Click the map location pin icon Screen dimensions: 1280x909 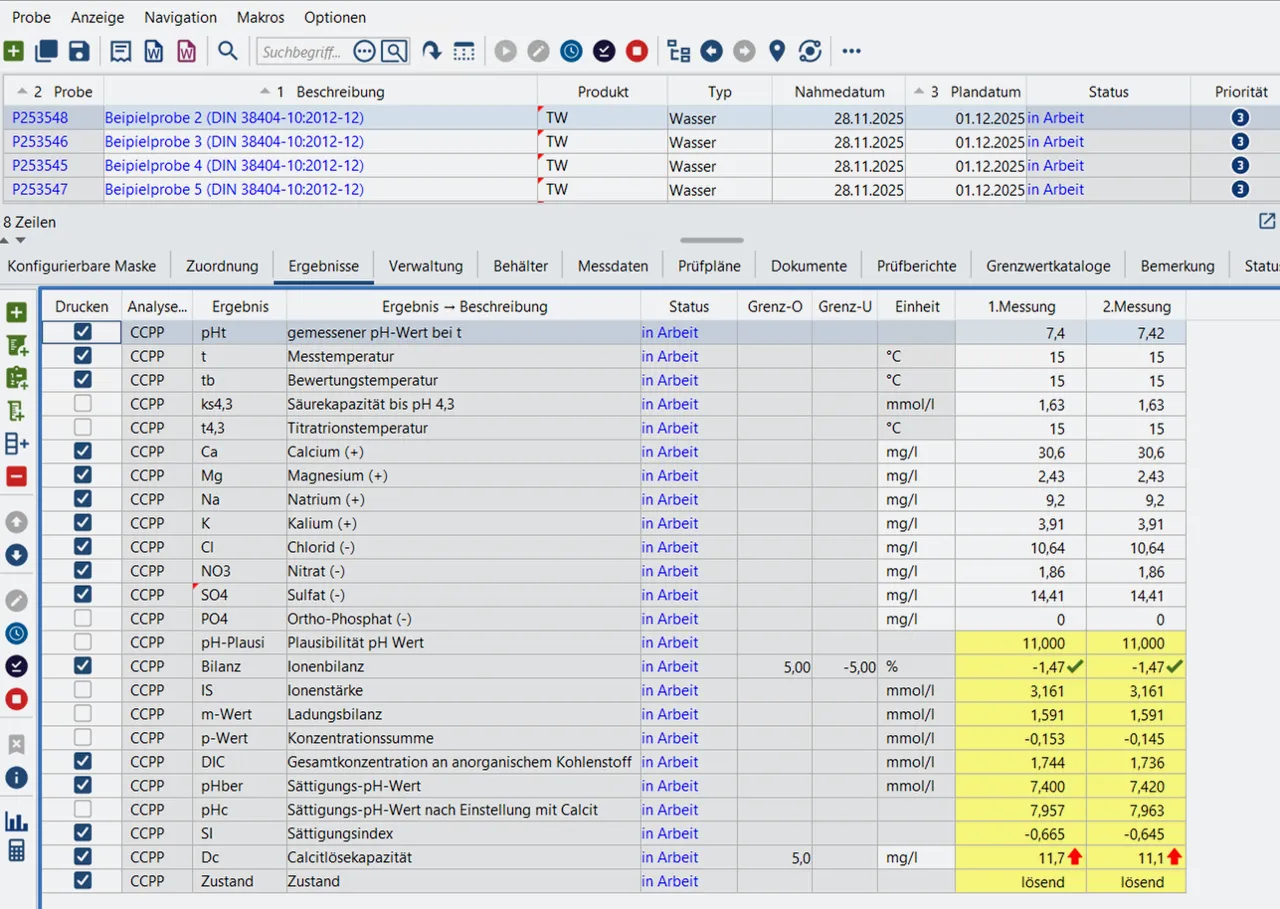(x=777, y=51)
